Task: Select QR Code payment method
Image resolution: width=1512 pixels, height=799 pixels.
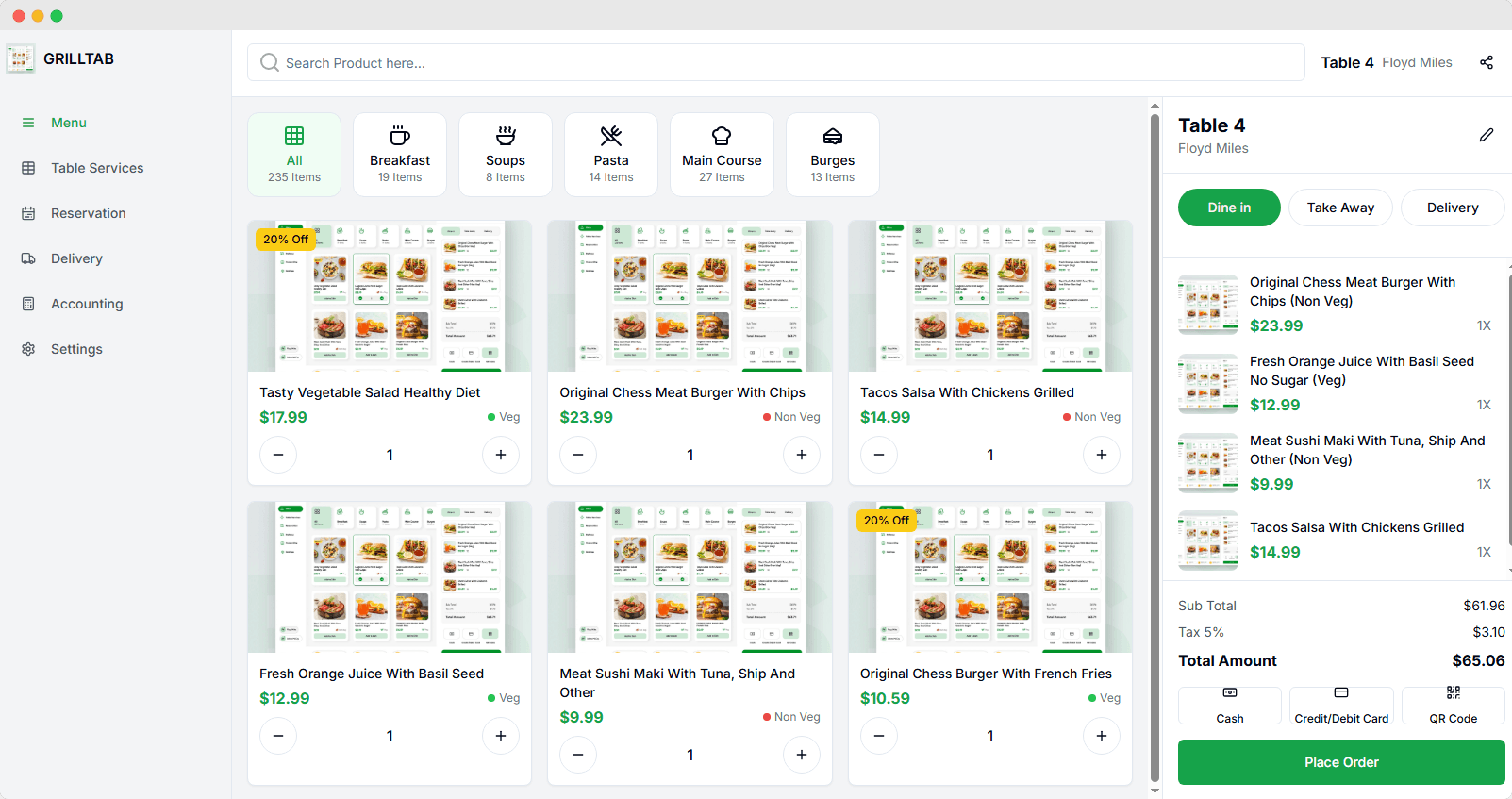Action: pyautogui.click(x=1453, y=706)
